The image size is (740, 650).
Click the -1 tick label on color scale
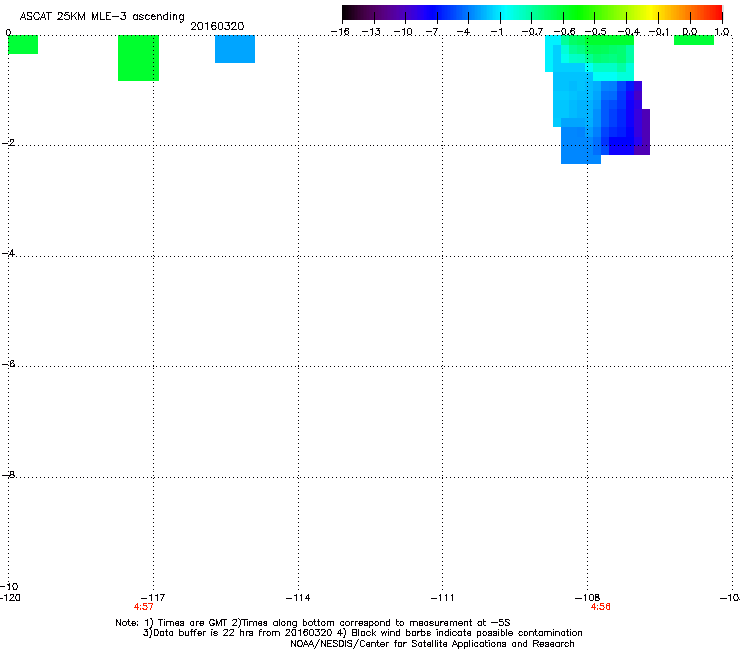point(497,32)
